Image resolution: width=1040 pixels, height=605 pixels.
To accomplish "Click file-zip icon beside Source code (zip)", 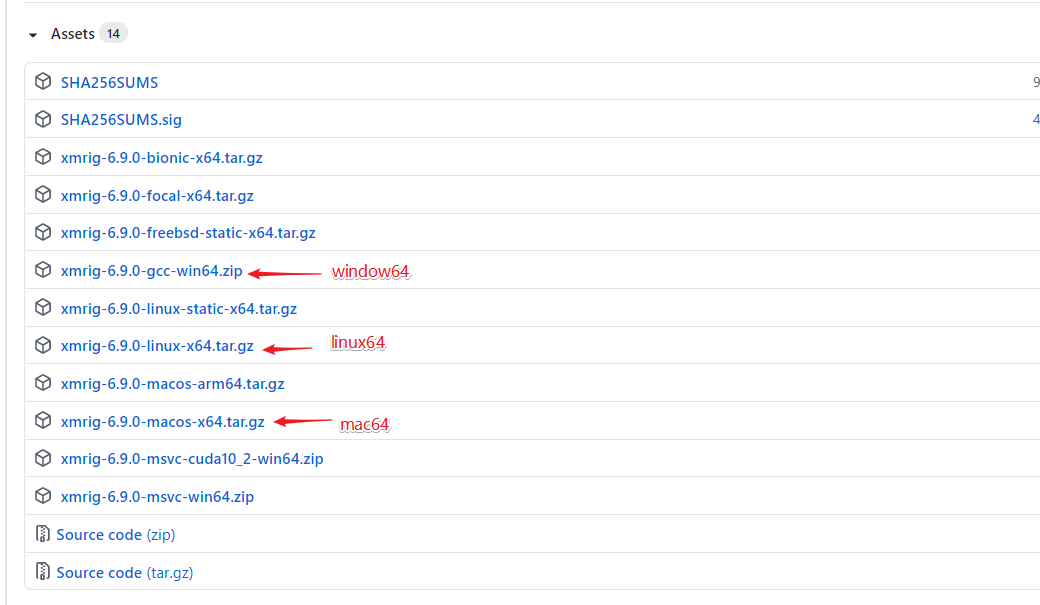I will click(43, 534).
